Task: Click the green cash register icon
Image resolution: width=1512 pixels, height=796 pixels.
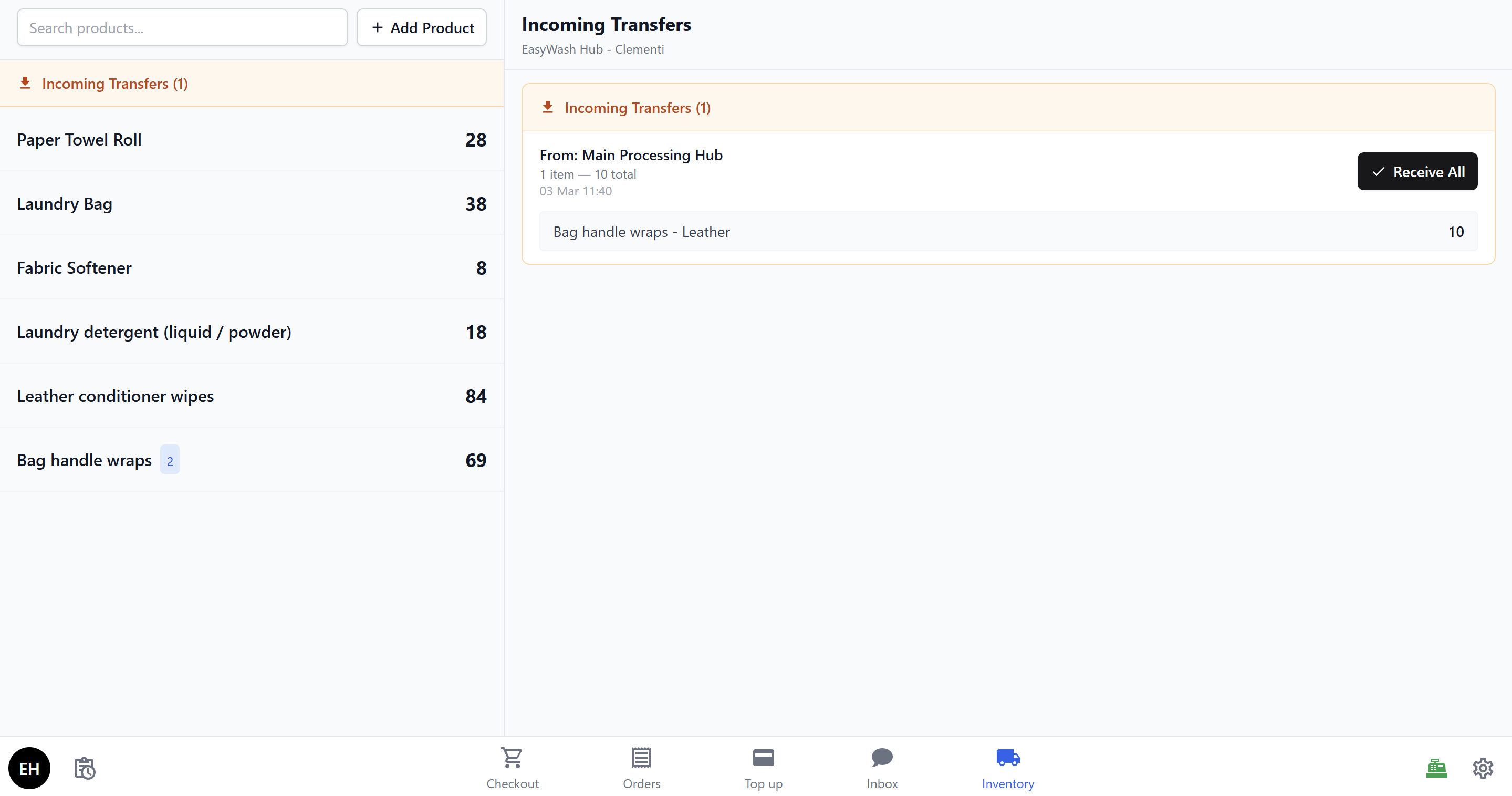Action: pyautogui.click(x=1436, y=768)
